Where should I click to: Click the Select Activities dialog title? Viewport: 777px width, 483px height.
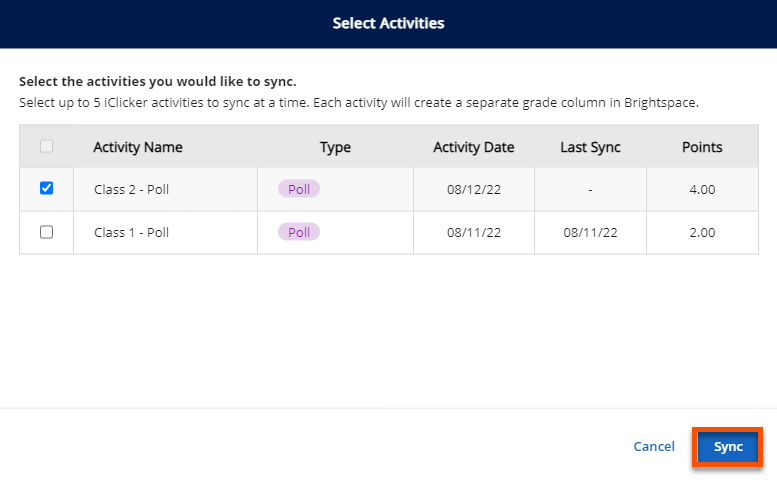coord(388,23)
